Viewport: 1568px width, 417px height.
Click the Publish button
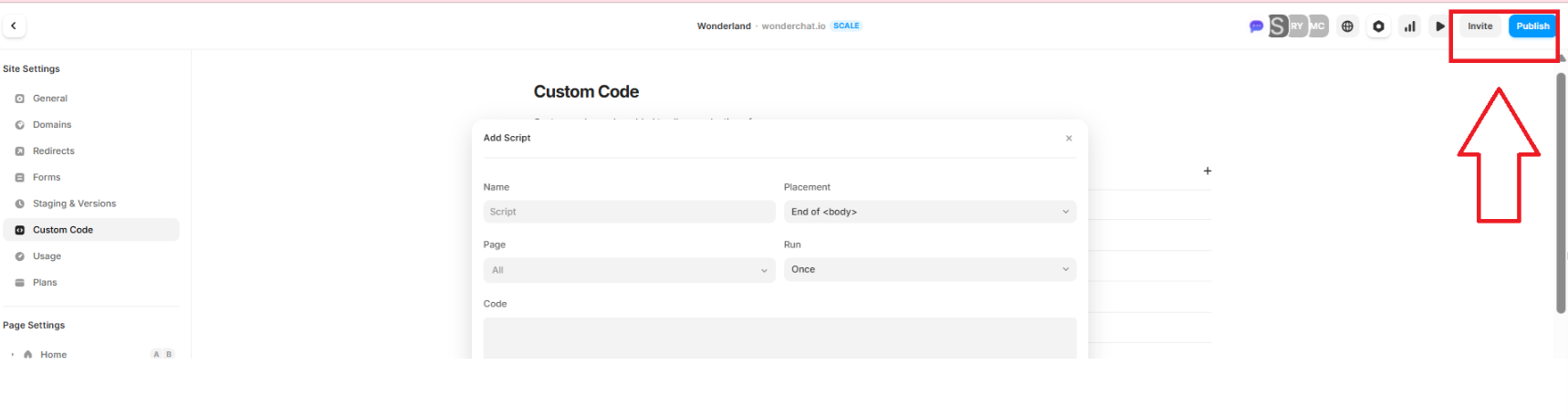click(x=1531, y=26)
